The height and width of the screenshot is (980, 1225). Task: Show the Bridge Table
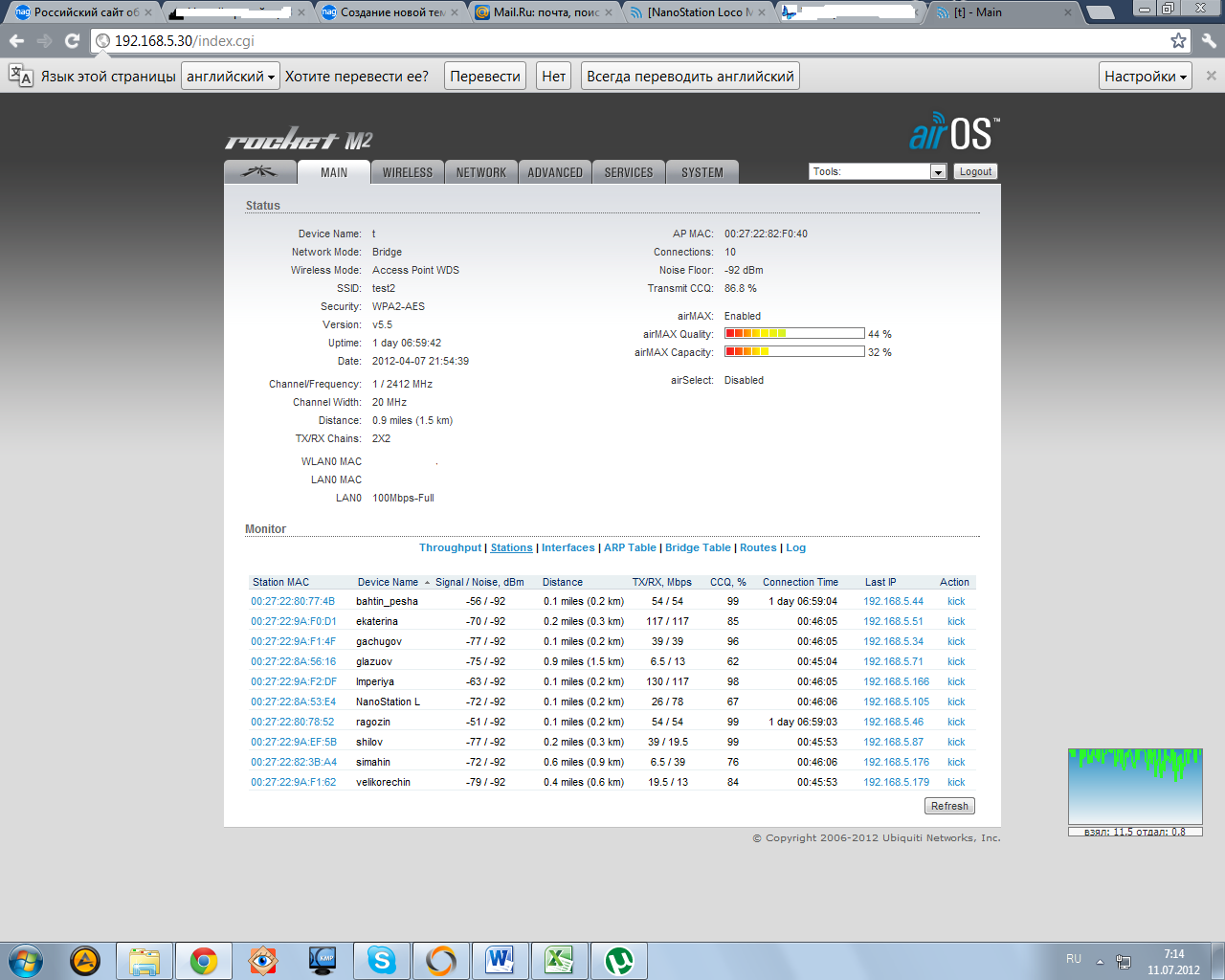pos(698,547)
